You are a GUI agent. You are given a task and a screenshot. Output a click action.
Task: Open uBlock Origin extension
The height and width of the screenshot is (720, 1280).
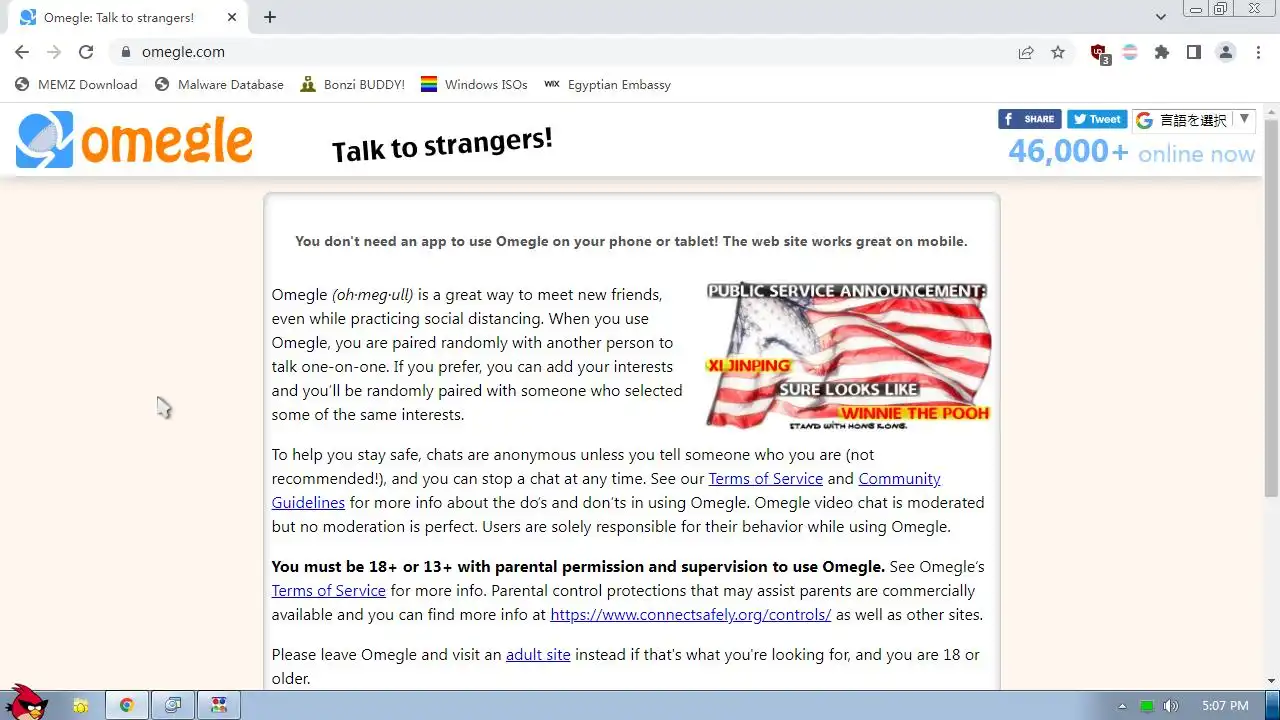[x=1099, y=53]
